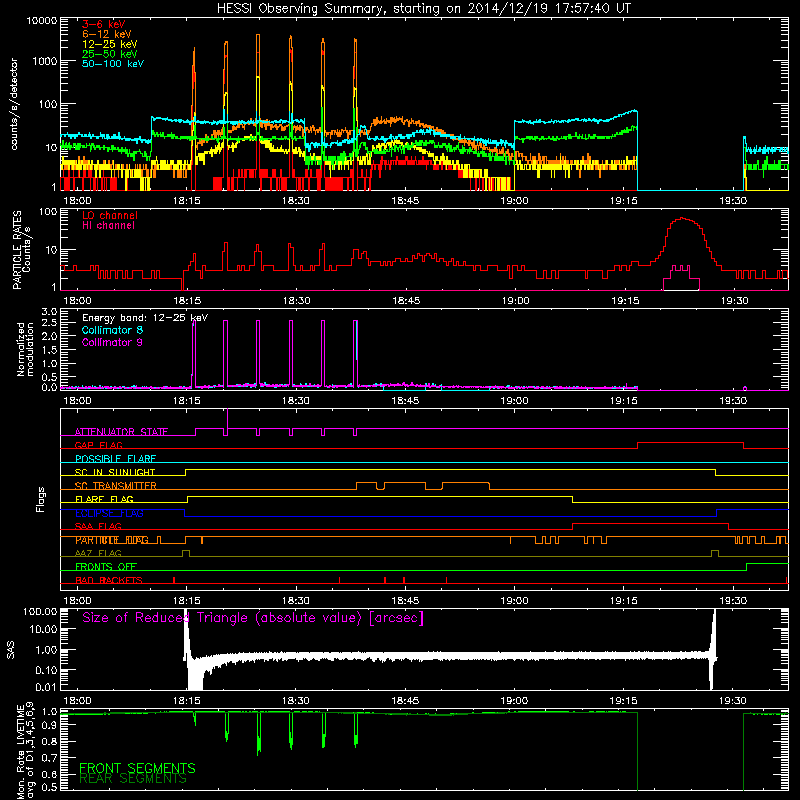800x800 pixels.
Task: Click the 'REAR SEGMENTS' legend label
Action: click(133, 779)
